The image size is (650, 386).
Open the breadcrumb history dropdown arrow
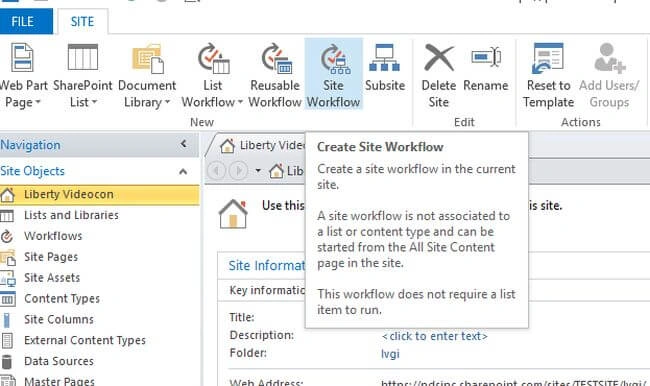click(x=258, y=170)
